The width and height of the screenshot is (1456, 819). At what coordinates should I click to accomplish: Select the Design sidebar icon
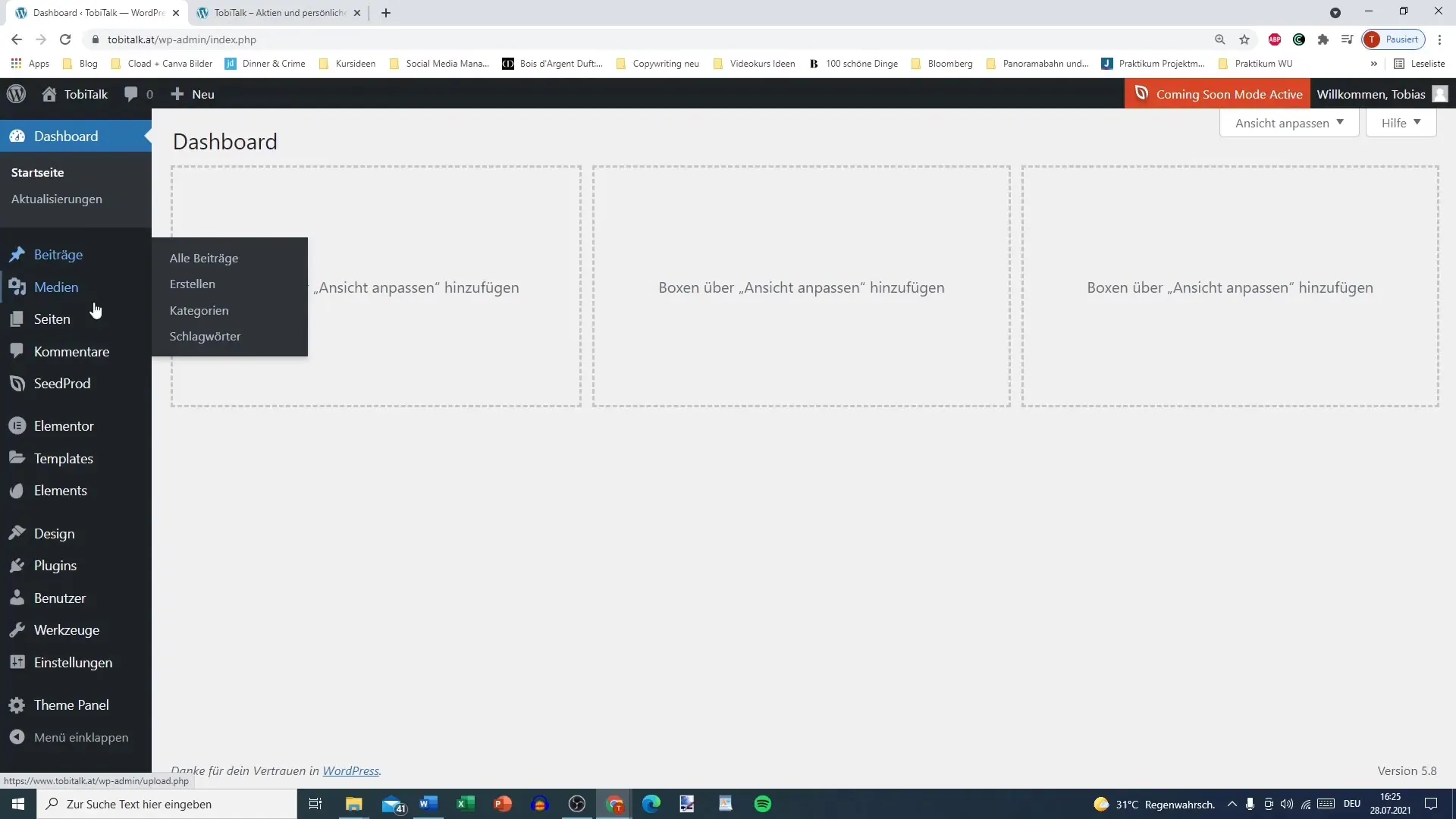click(17, 533)
